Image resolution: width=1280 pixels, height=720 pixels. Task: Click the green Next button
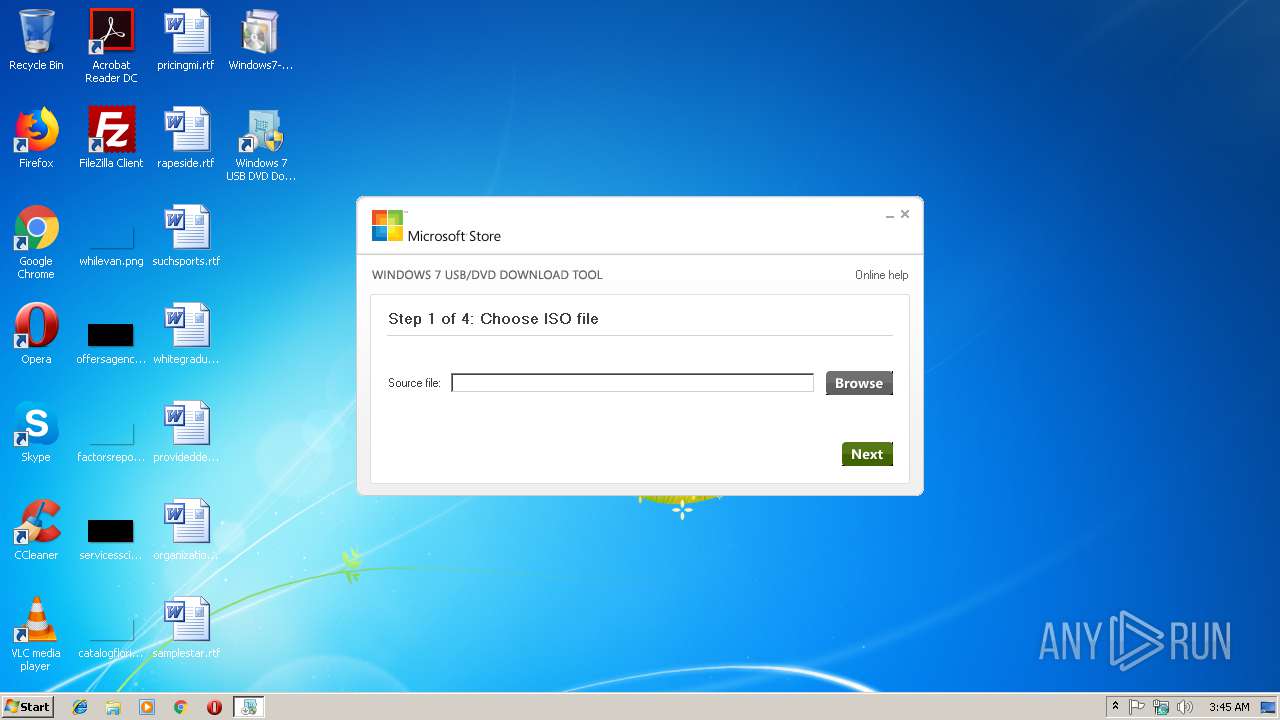867,454
